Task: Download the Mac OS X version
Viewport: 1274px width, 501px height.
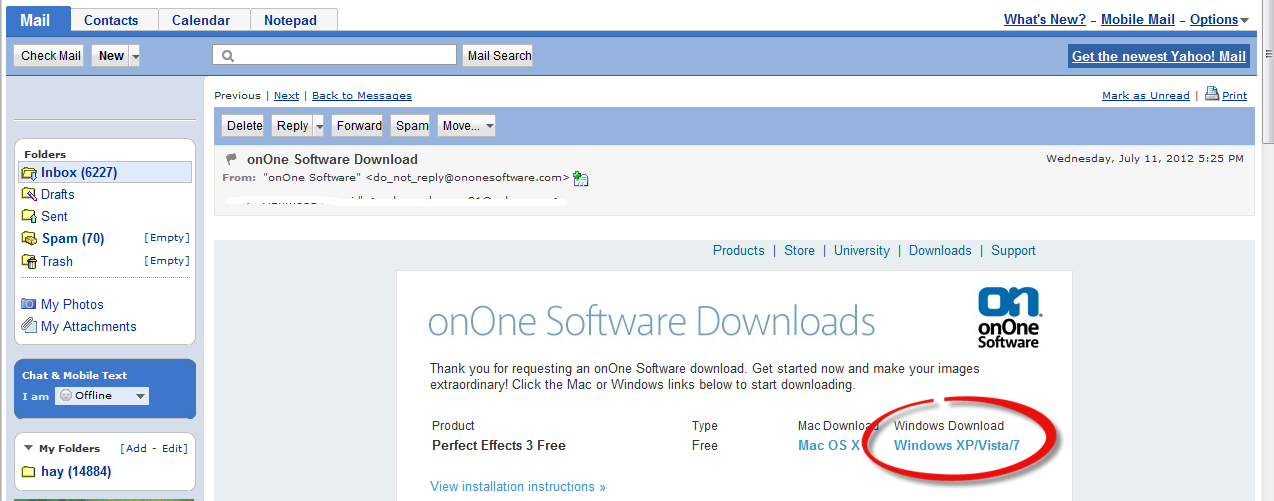Action: pyautogui.click(x=829, y=446)
